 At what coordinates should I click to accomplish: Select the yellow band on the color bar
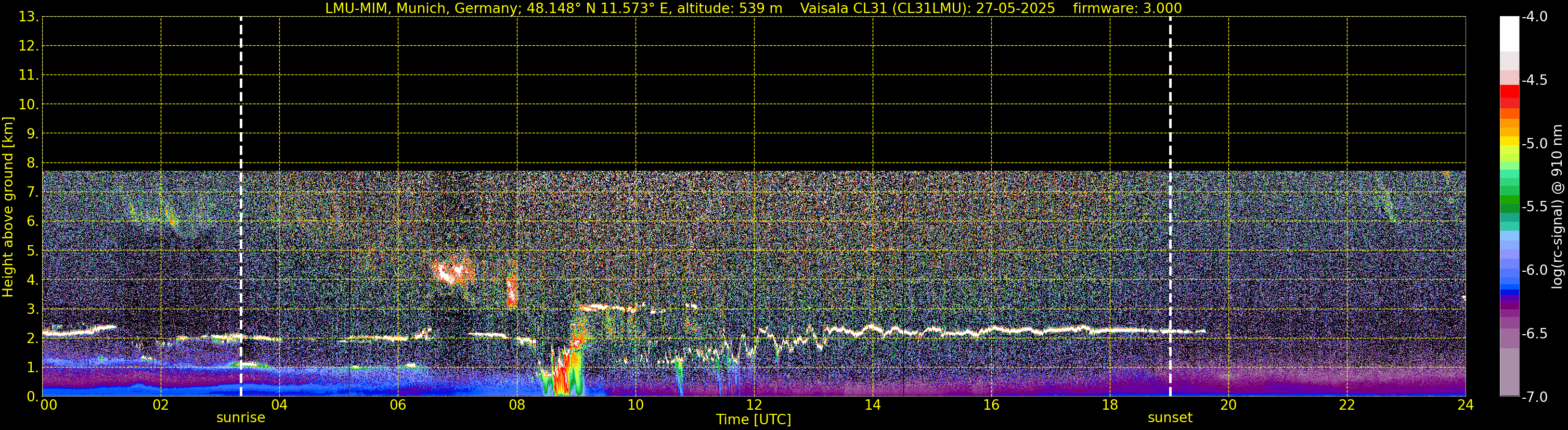coord(1509,141)
